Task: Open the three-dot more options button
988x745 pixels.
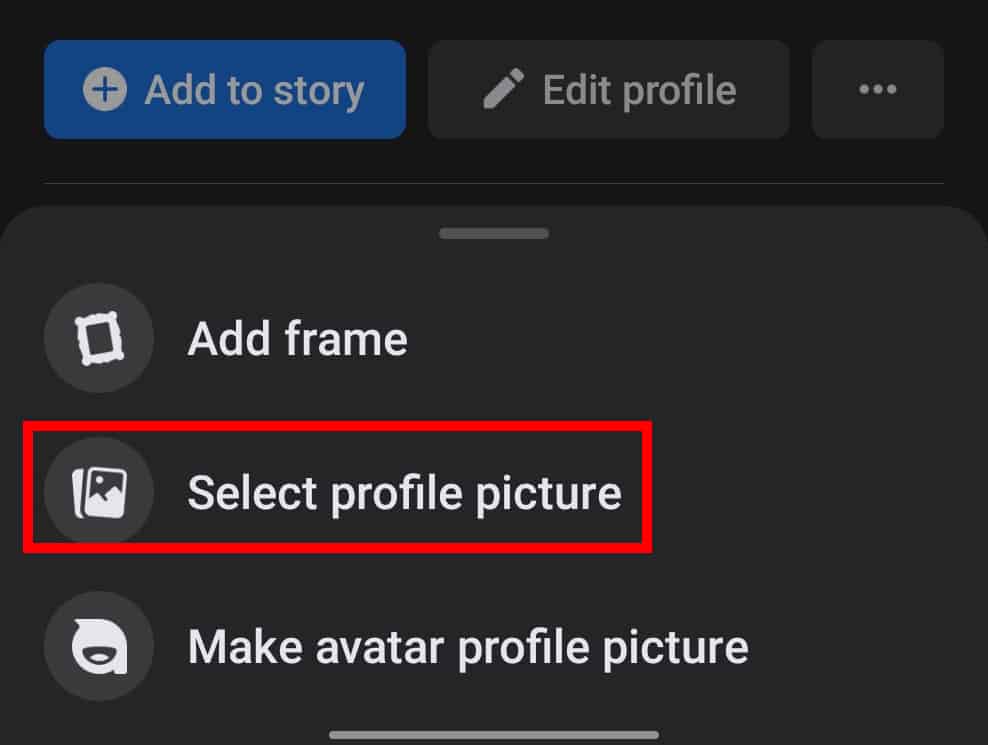Action: (878, 89)
